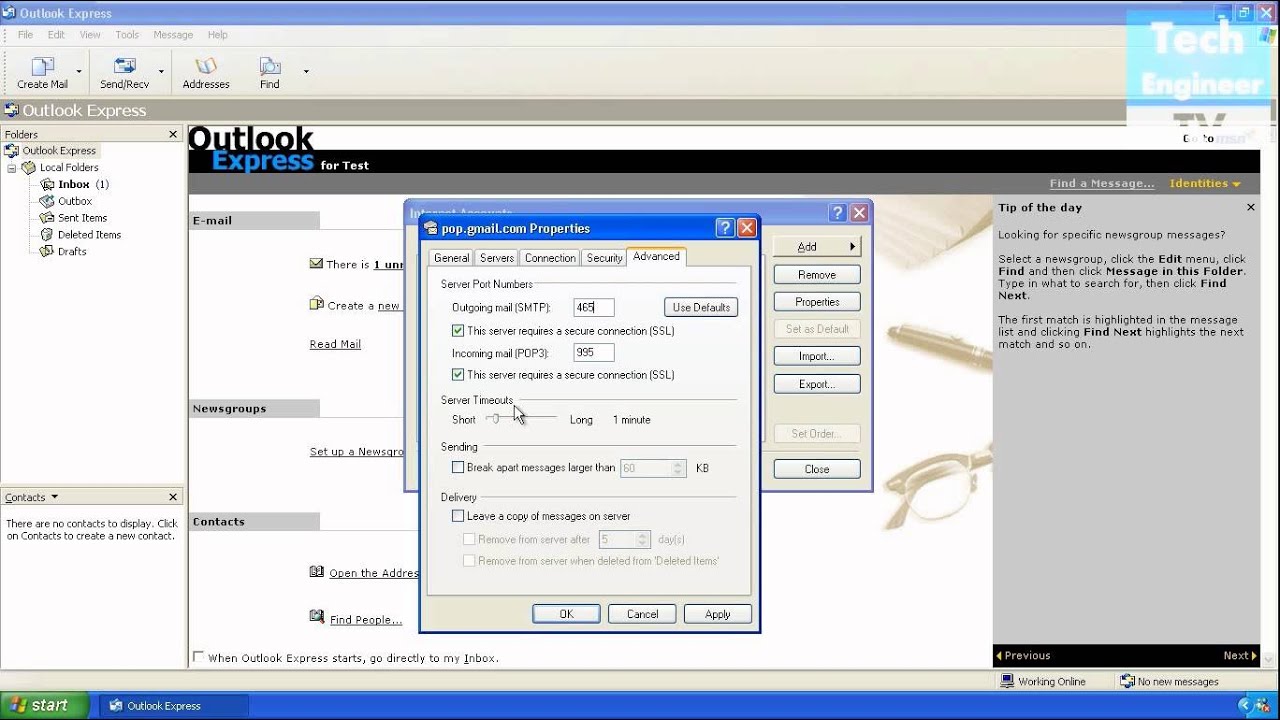The image size is (1280, 720).
Task: Uncheck SSL for outgoing mail SMTP
Action: click(458, 331)
